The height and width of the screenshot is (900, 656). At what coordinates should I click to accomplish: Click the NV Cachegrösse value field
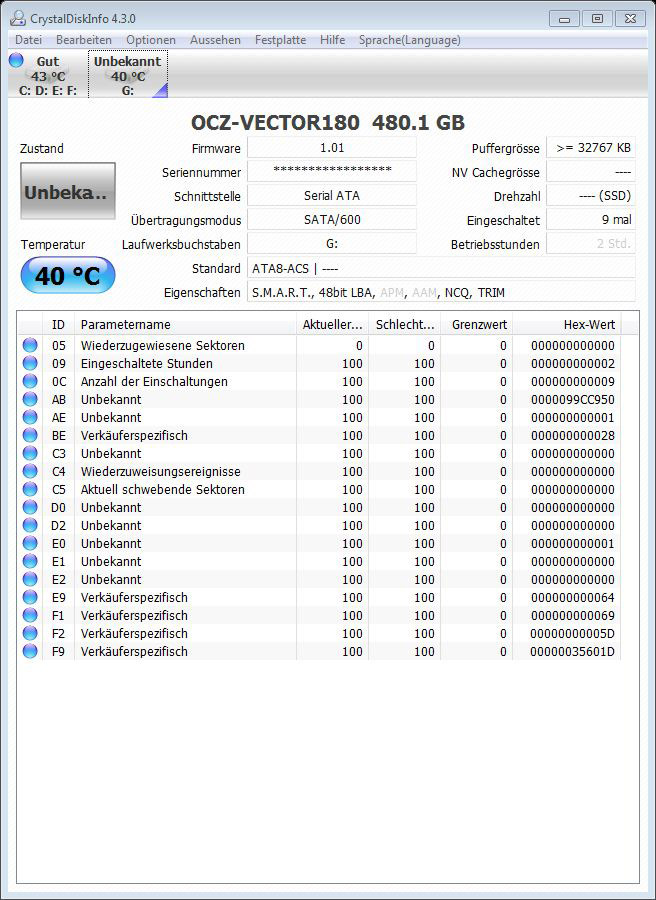(x=591, y=171)
